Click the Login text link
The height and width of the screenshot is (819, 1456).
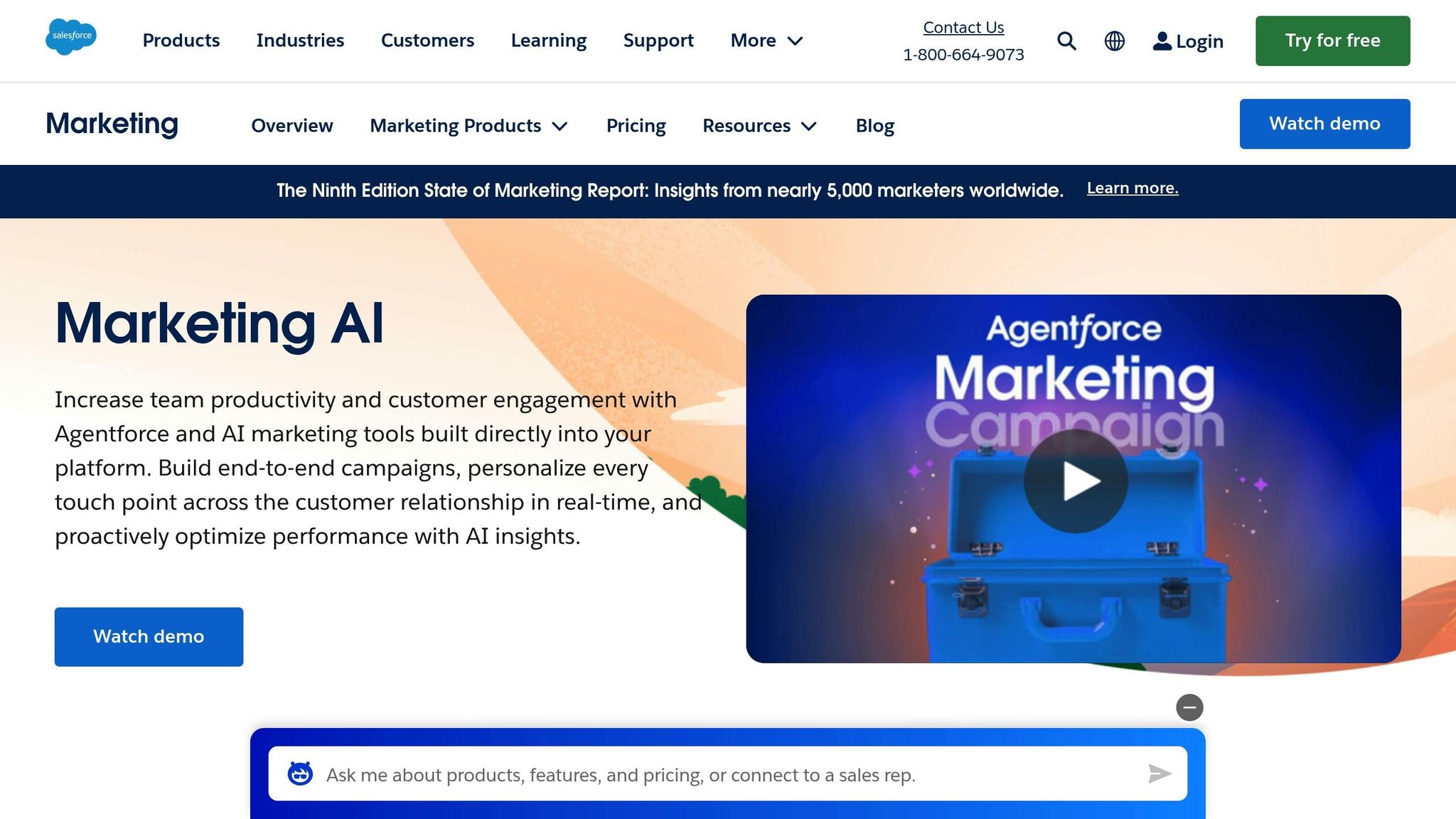tap(1199, 41)
